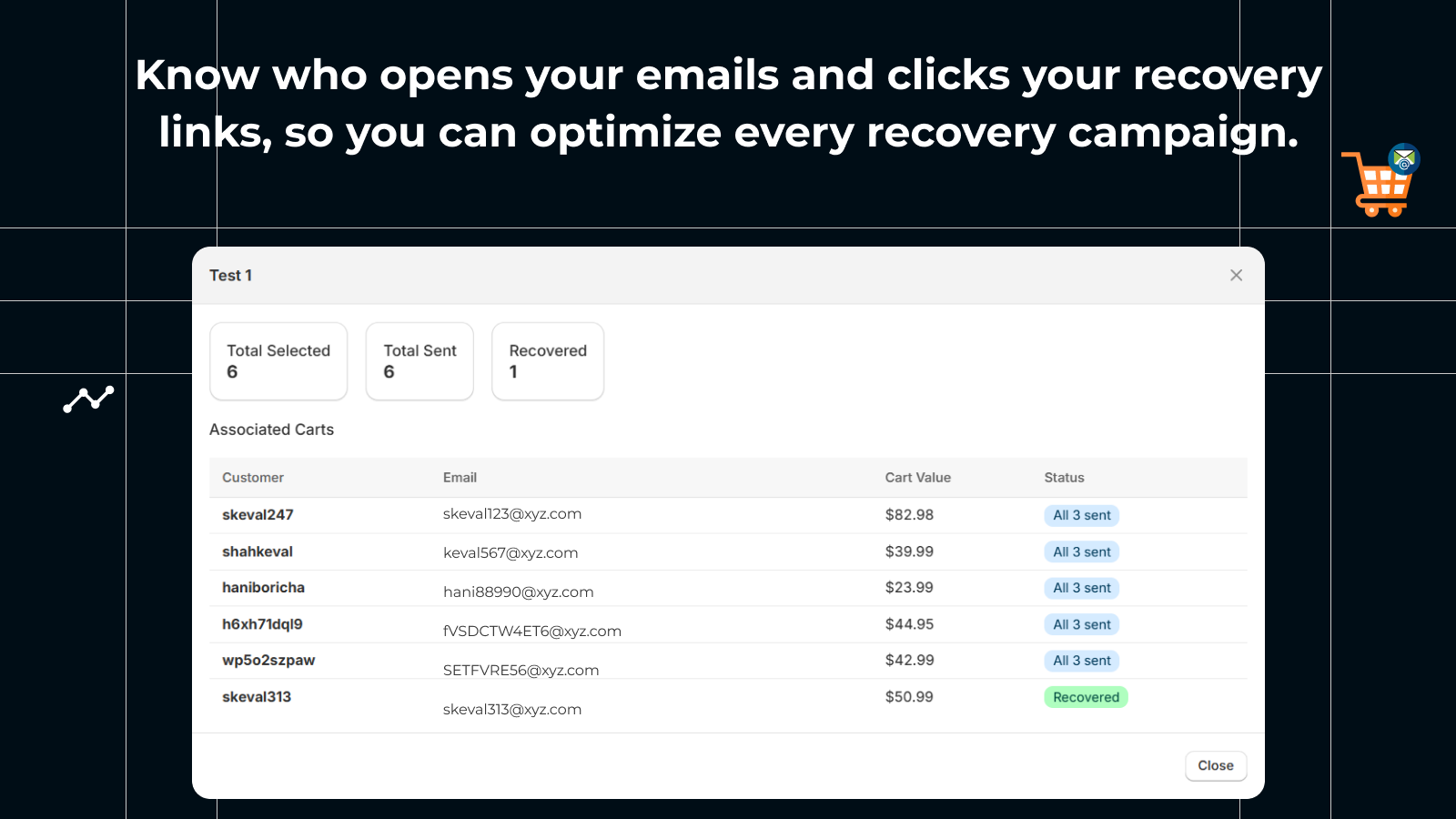1456x819 pixels.
Task: Click All 3 sent badge for wp5o2szpaw
Action: tap(1081, 661)
